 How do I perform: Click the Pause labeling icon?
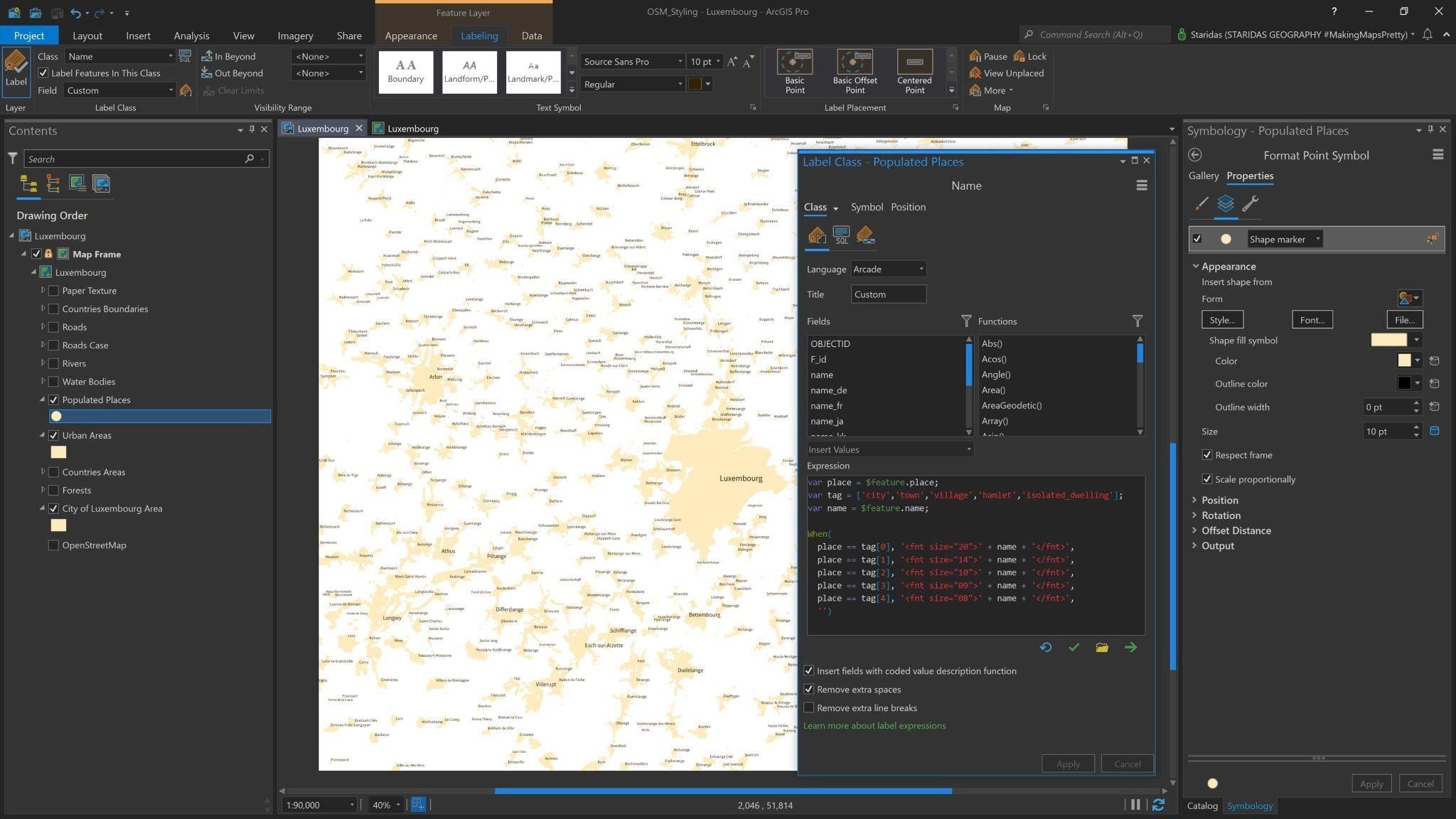(x=975, y=56)
